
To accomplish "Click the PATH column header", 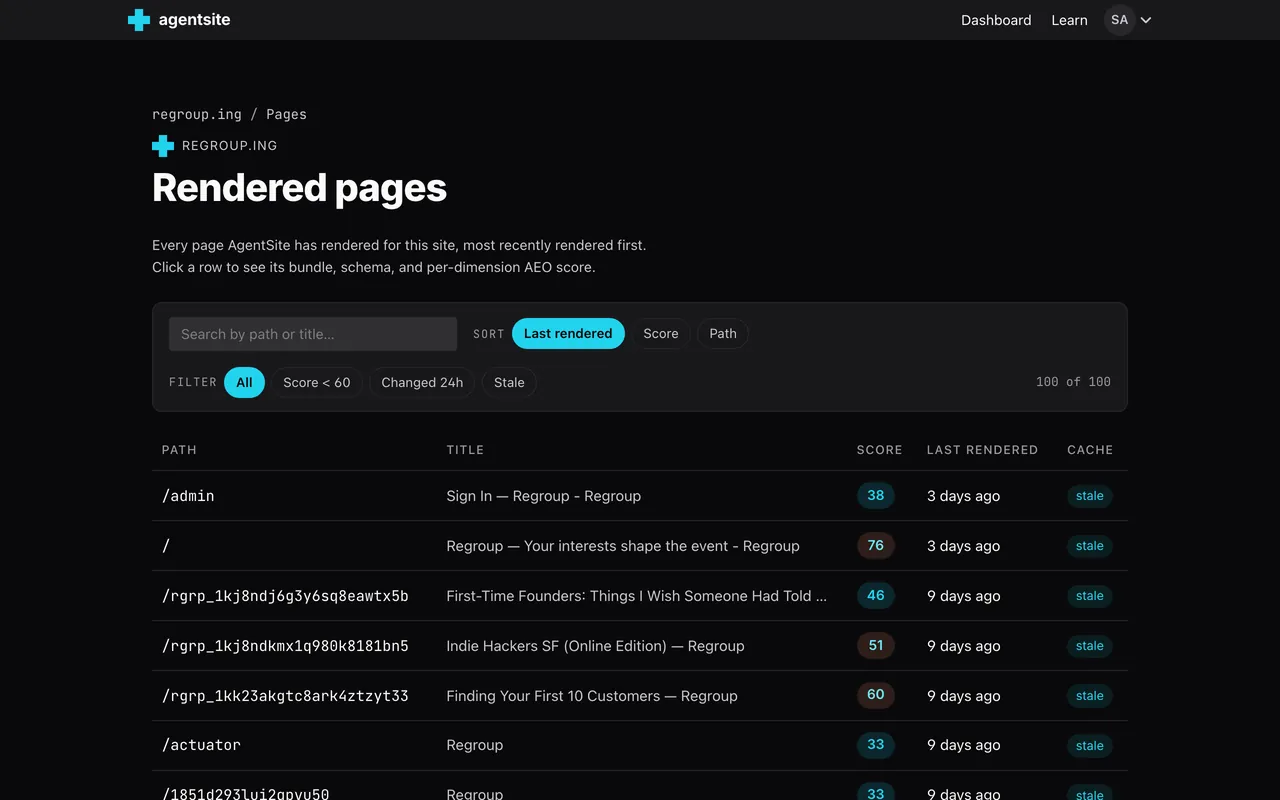I will click(179, 450).
